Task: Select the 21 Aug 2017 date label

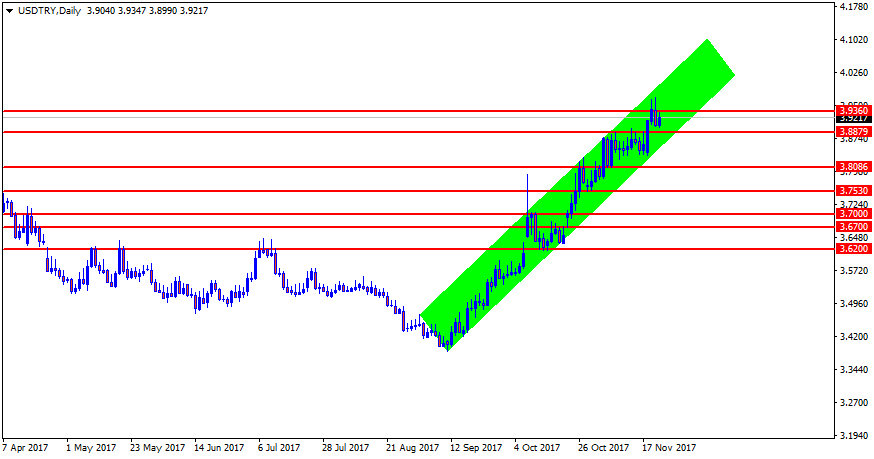Action: (x=412, y=447)
